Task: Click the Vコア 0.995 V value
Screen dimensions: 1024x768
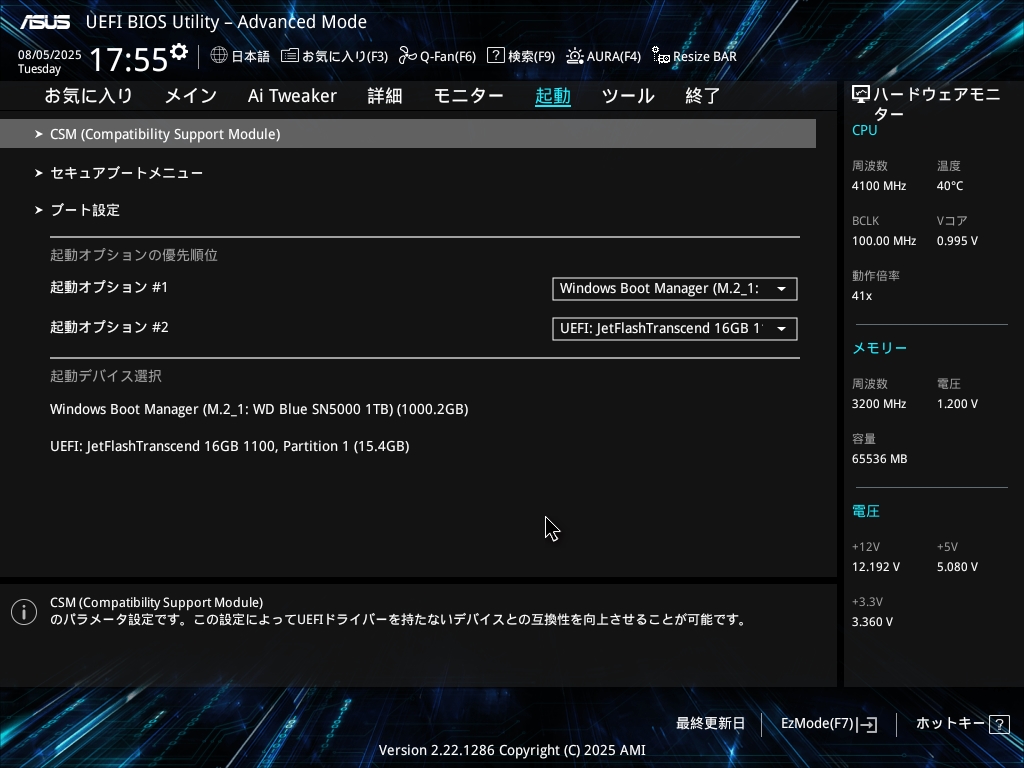Action: click(957, 241)
